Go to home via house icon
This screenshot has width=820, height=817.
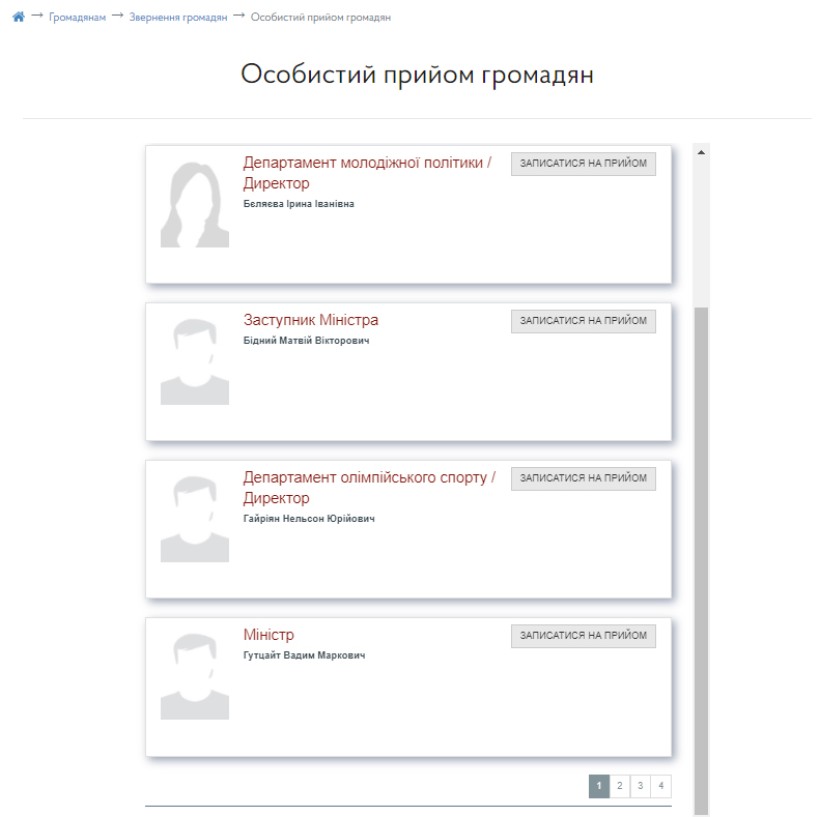coord(18,17)
